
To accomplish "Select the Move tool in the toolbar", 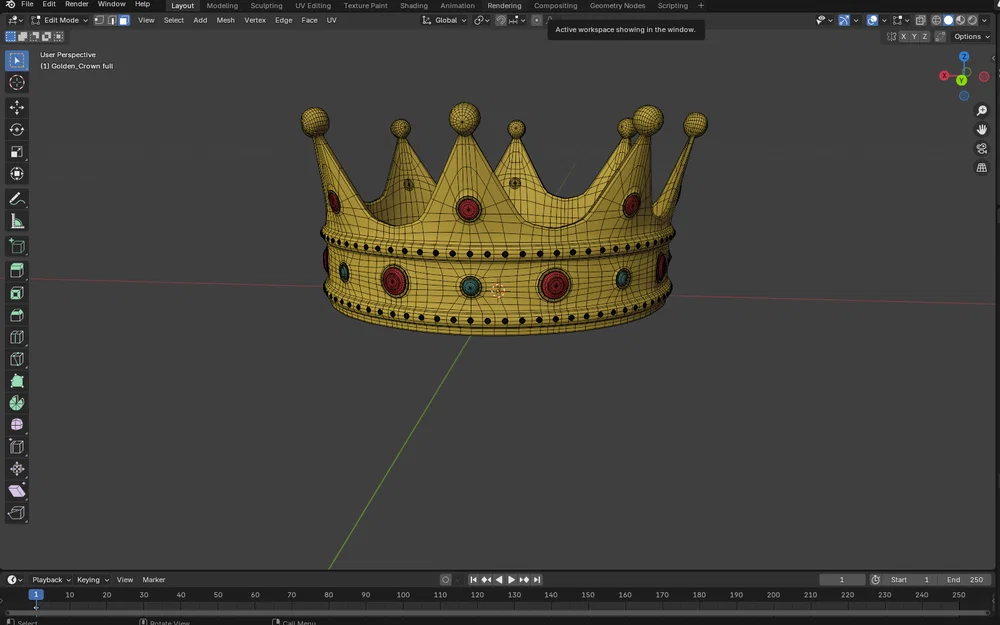I will pyautogui.click(x=16, y=106).
